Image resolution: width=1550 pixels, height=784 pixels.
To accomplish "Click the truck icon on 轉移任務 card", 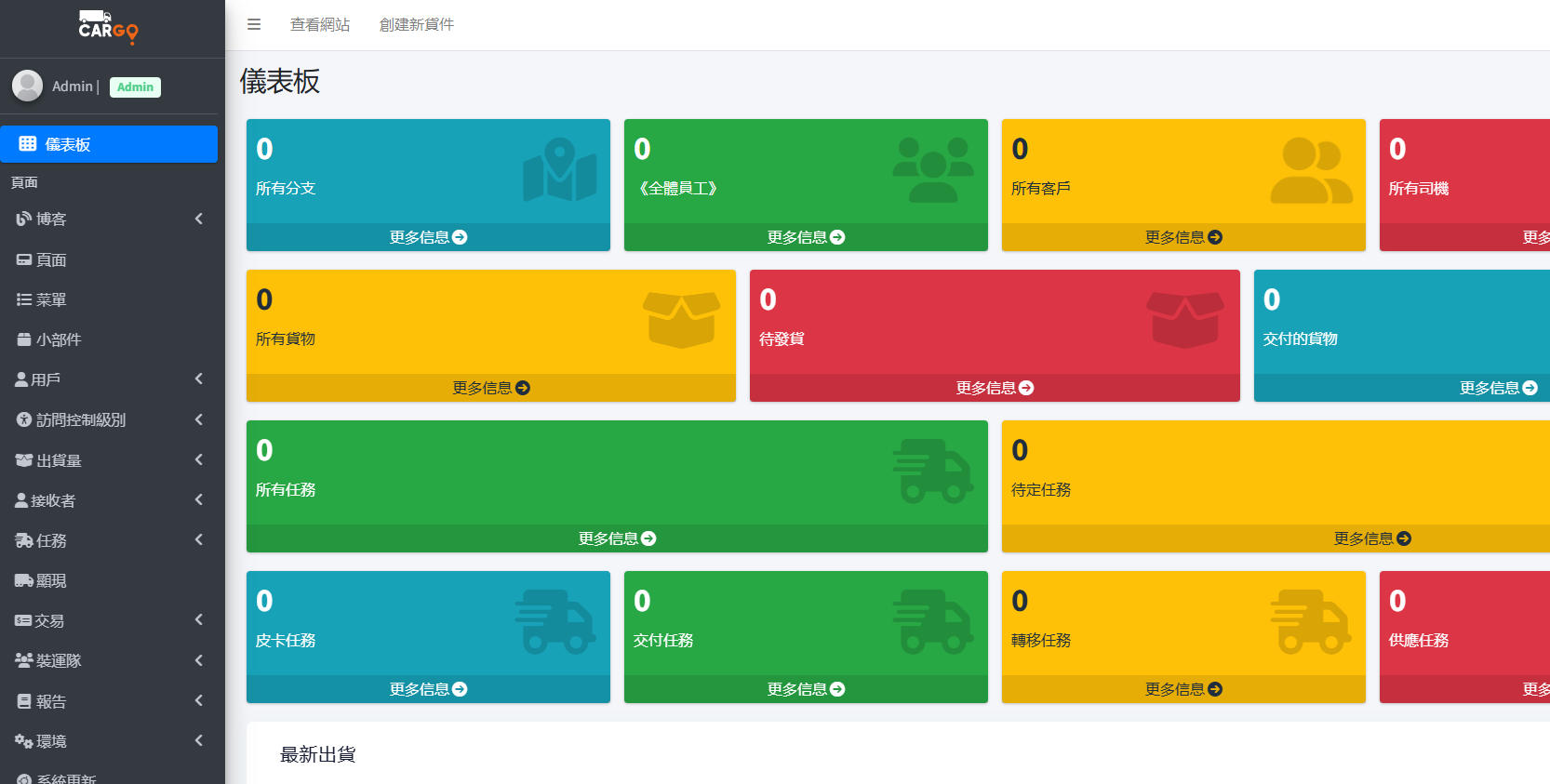I will 1311,622.
